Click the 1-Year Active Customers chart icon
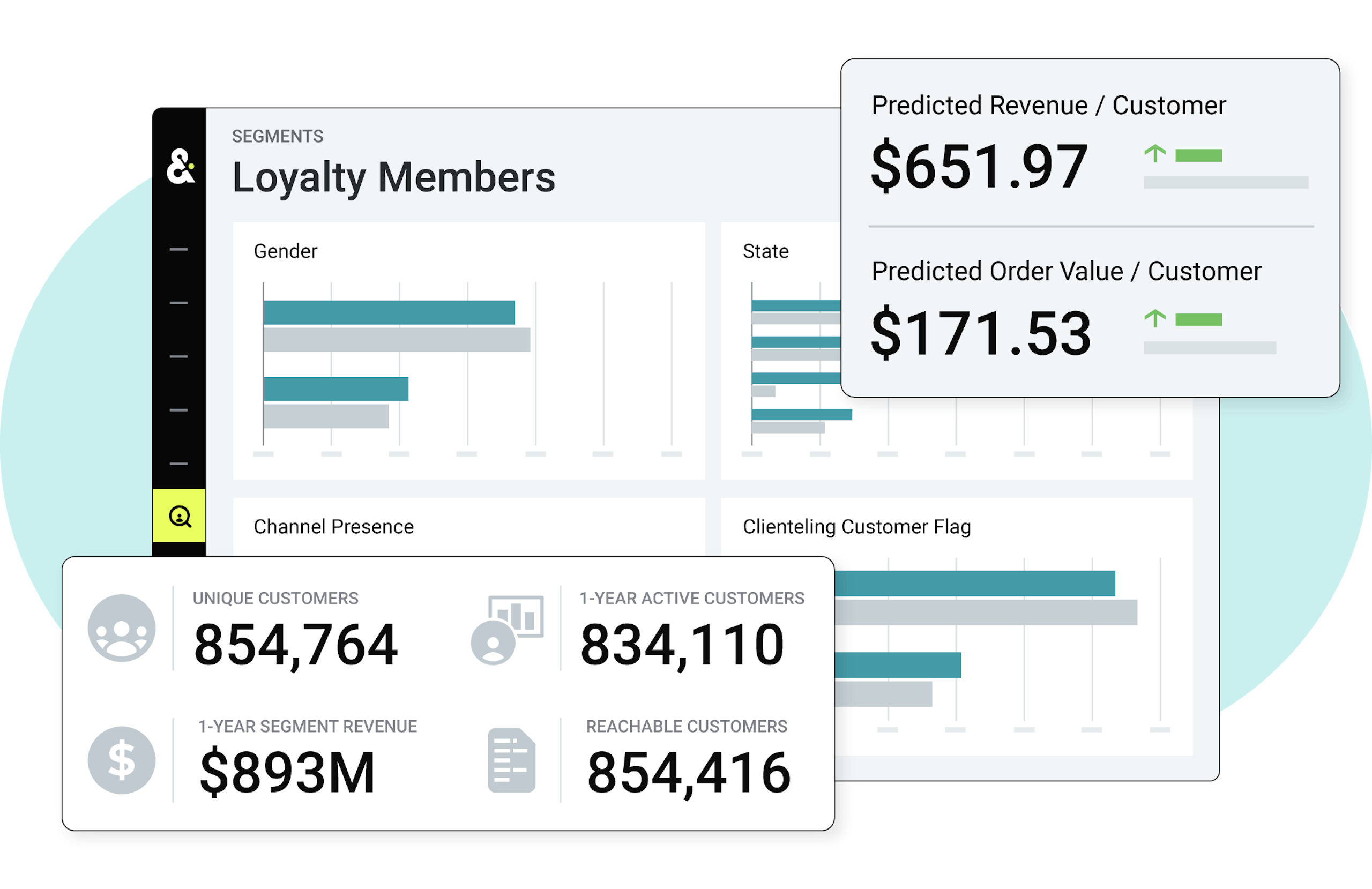1372x889 pixels. pyautogui.click(x=508, y=630)
